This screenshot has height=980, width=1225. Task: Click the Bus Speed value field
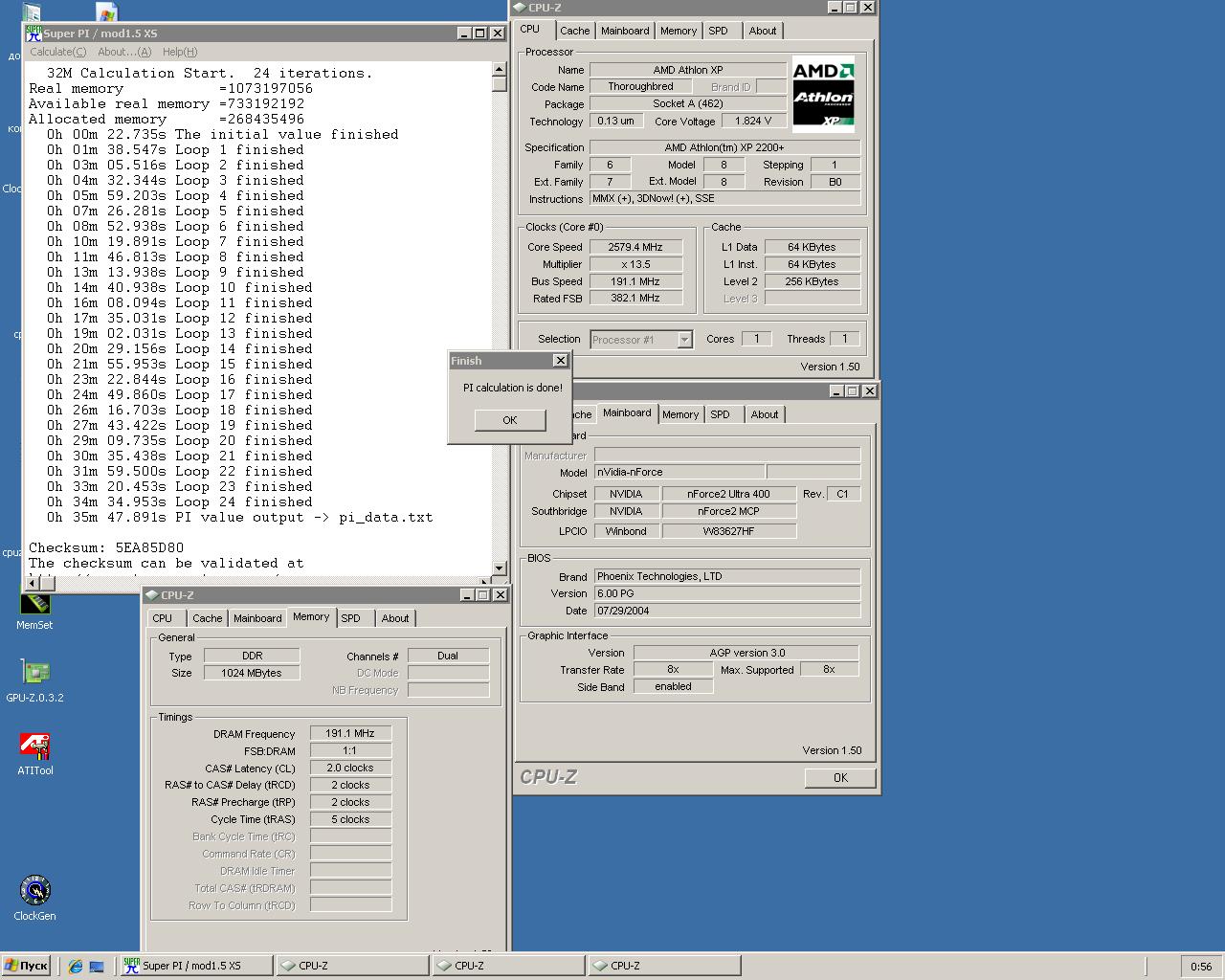635,281
